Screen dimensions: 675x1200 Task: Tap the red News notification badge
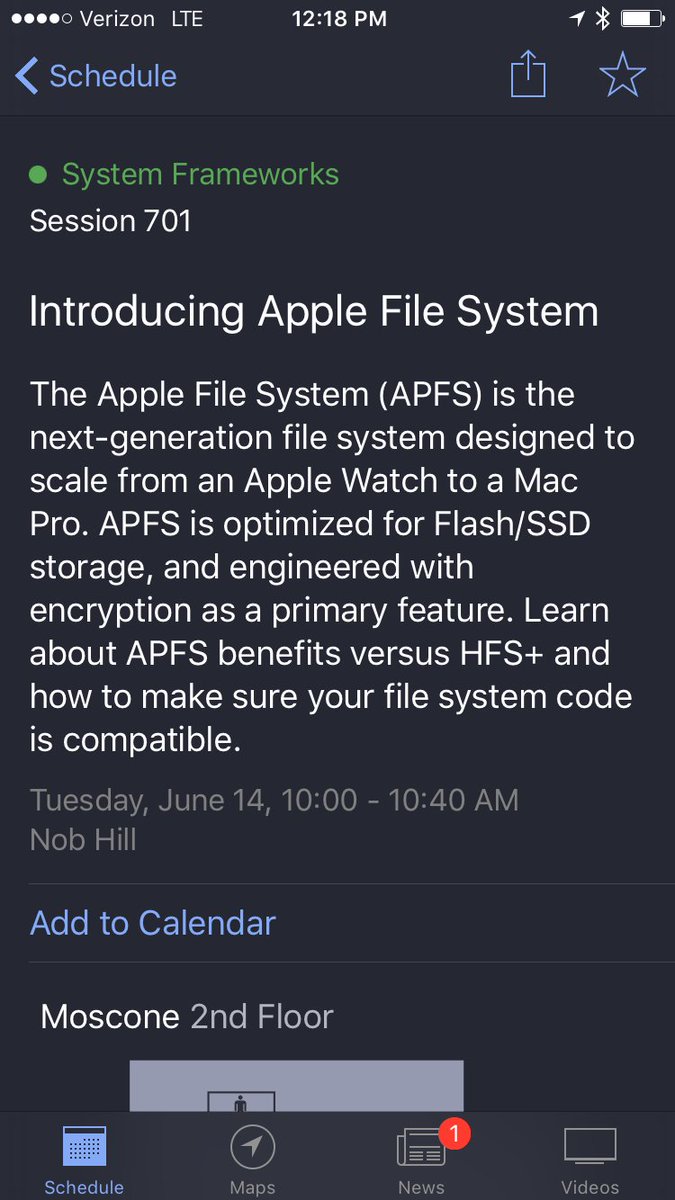(x=454, y=1133)
